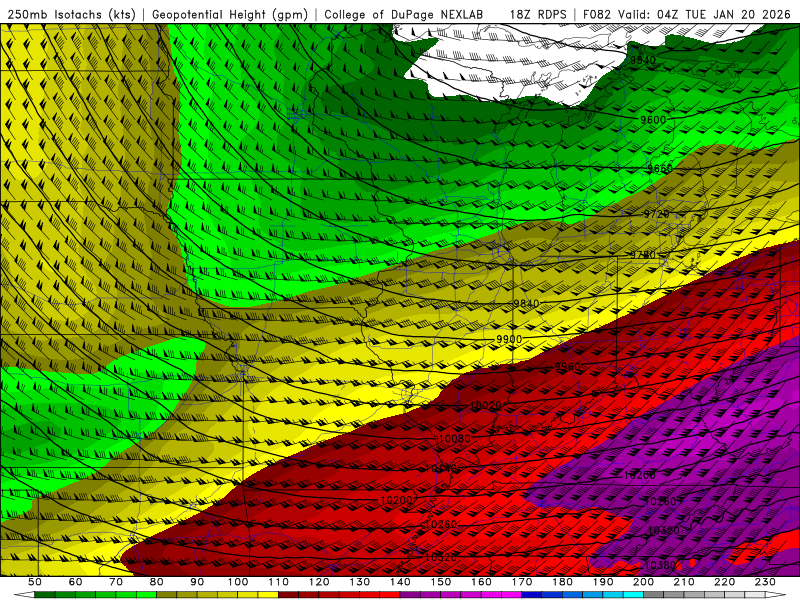Screen dimensions: 800x600
Task: Click the 'Geopotential Height (gpm)' title text
Action: pyautogui.click(x=230, y=14)
